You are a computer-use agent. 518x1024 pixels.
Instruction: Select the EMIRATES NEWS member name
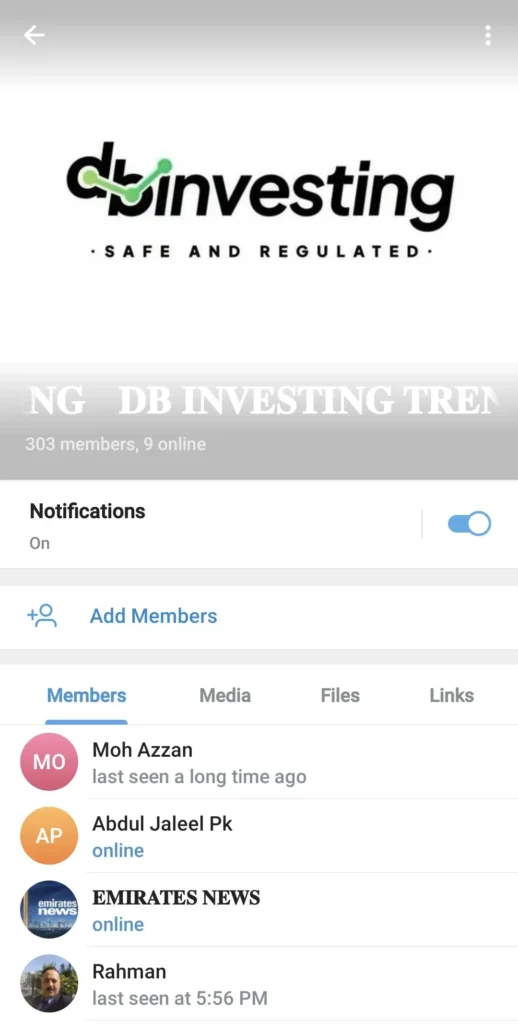(176, 898)
